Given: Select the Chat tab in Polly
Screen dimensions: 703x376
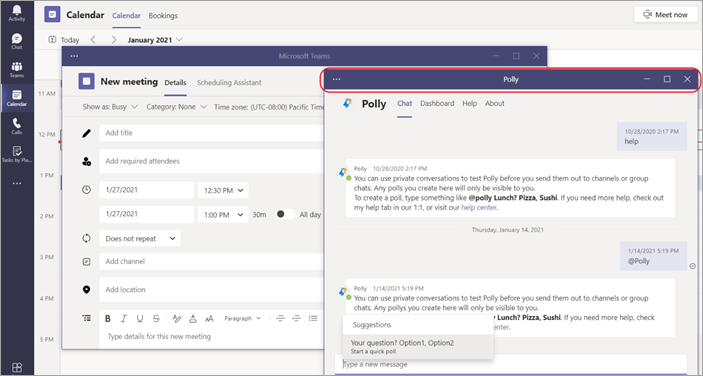Looking at the screenshot, I should (404, 103).
